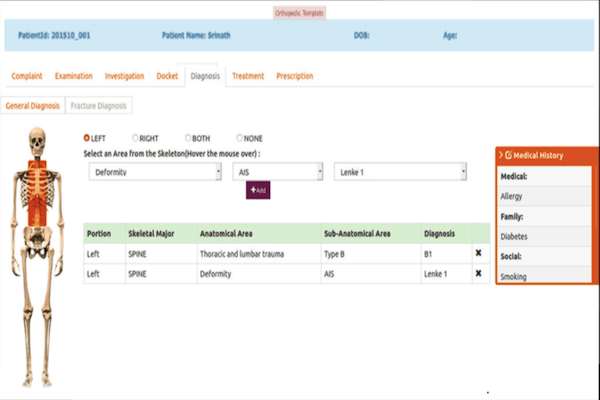Select the RIGHT radio option
Screen dimensions: 600x400
pyautogui.click(x=135, y=138)
